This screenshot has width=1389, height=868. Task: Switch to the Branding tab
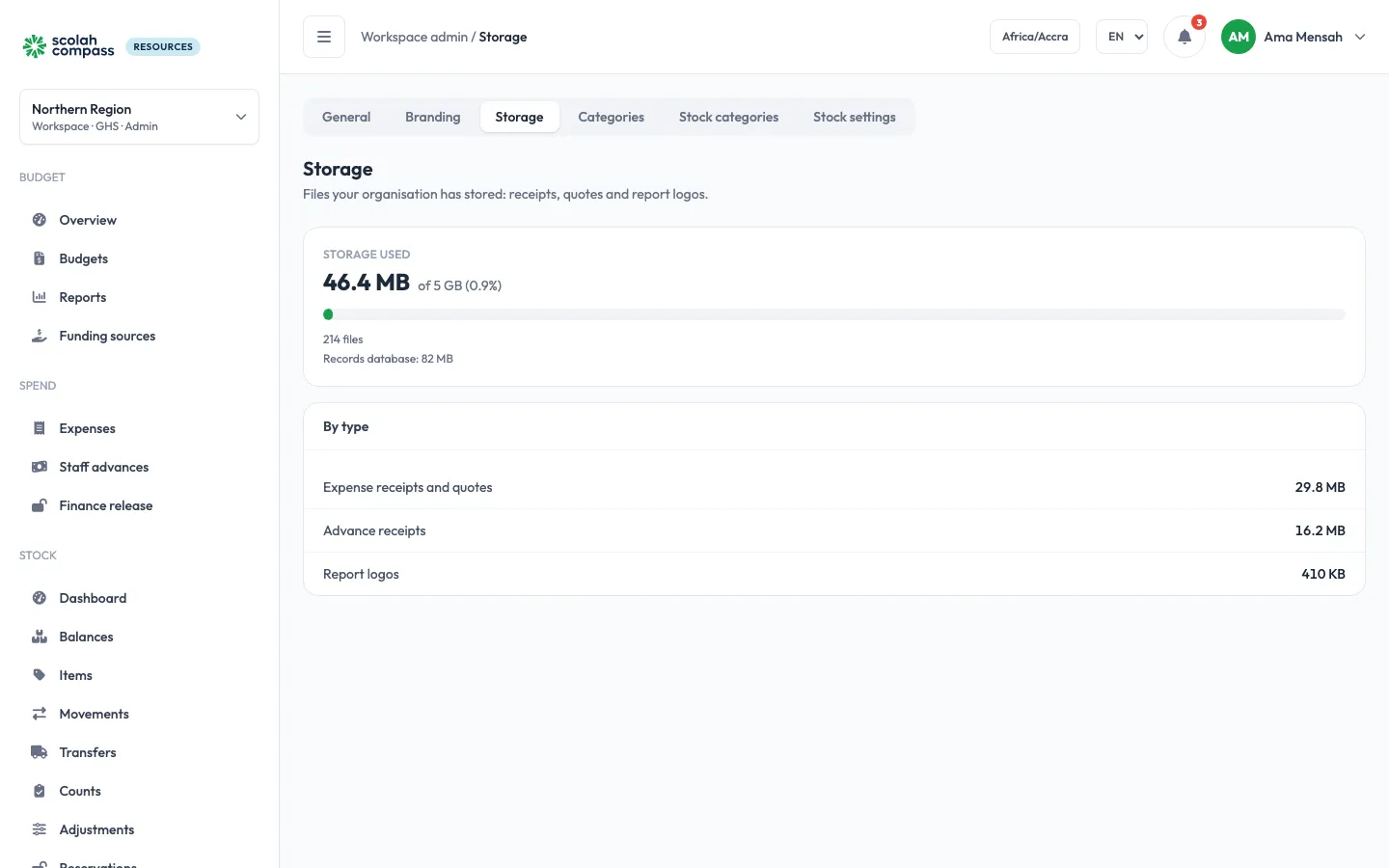coord(433,117)
